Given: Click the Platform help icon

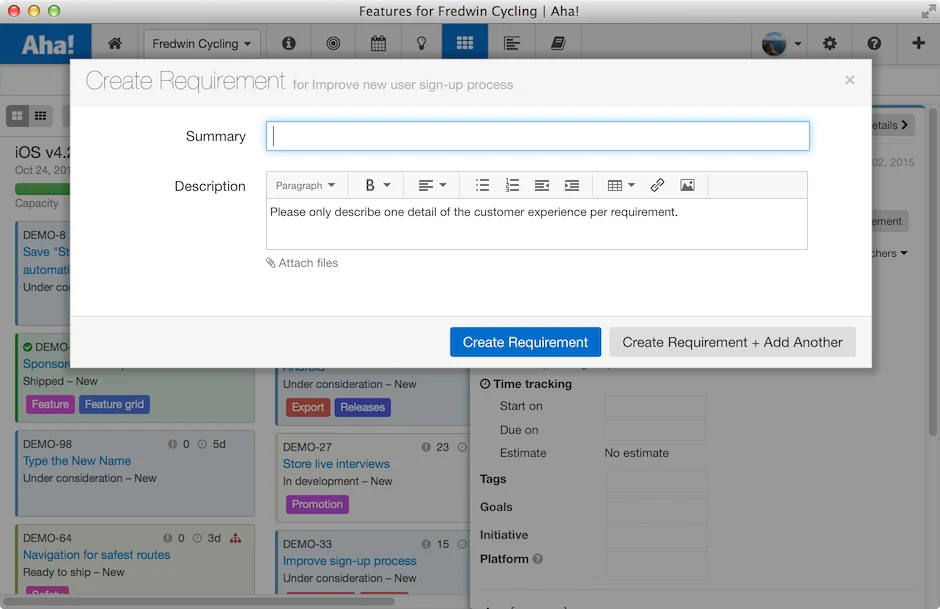Looking at the screenshot, I should coord(538,559).
